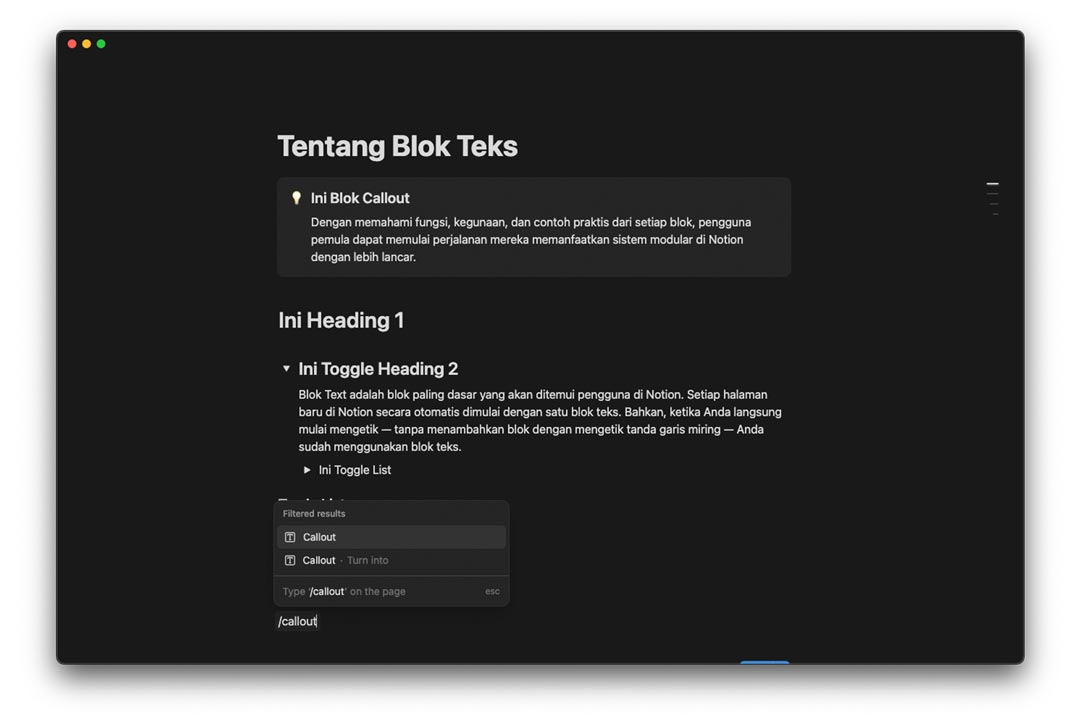Click the Tentang Blok Teks page title
1080x720 pixels.
tap(397, 146)
